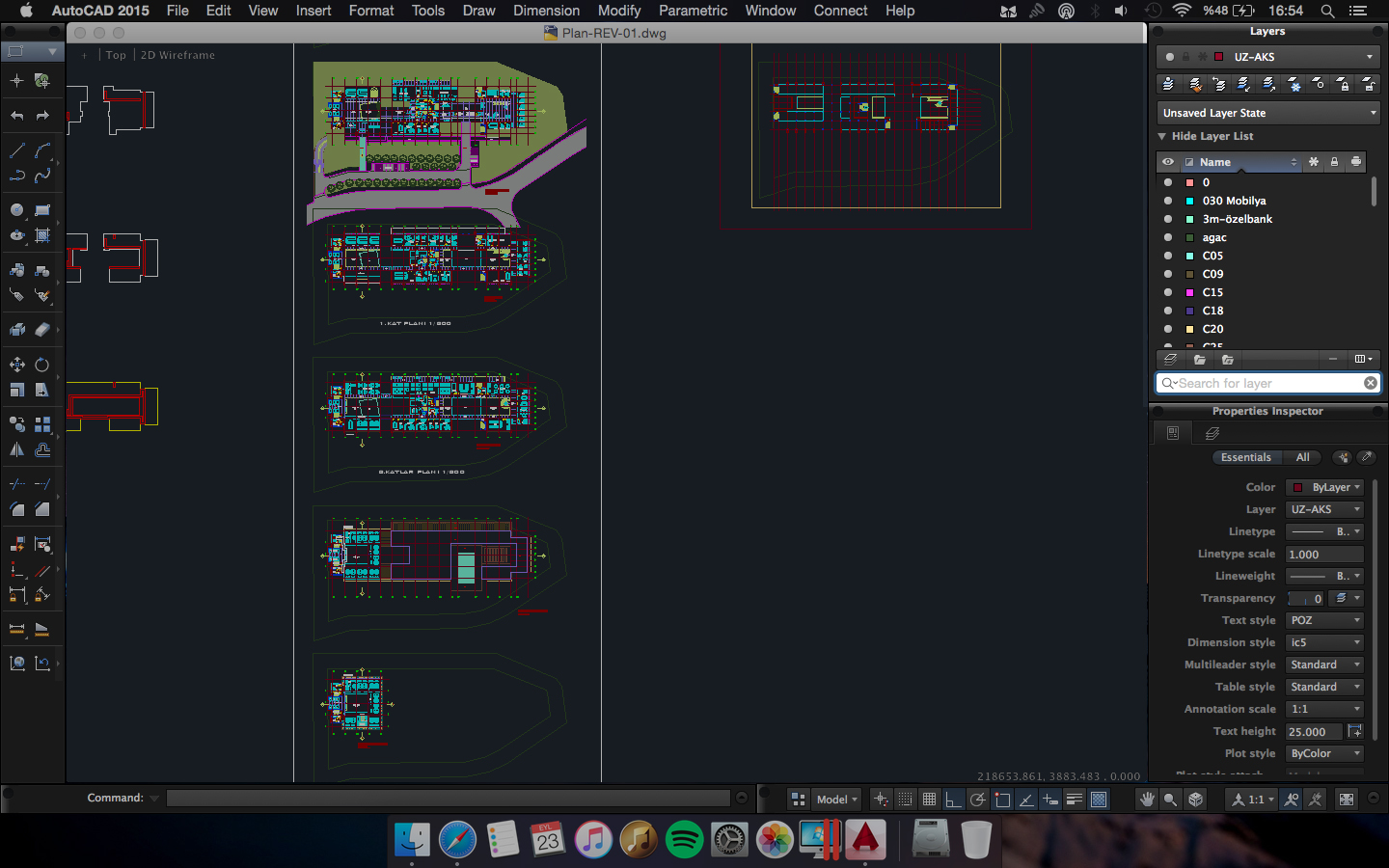The width and height of the screenshot is (1389, 868).
Task: Select the Mirror tool
Action: [x=17, y=449]
